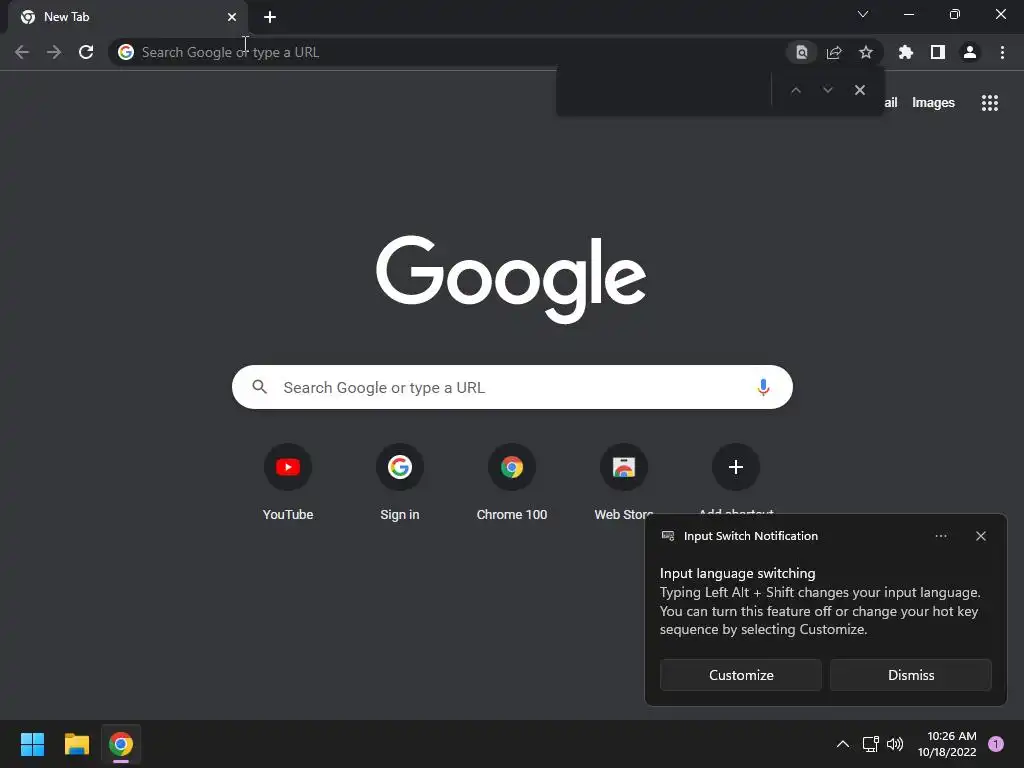Open the Google apps grid

990,103
